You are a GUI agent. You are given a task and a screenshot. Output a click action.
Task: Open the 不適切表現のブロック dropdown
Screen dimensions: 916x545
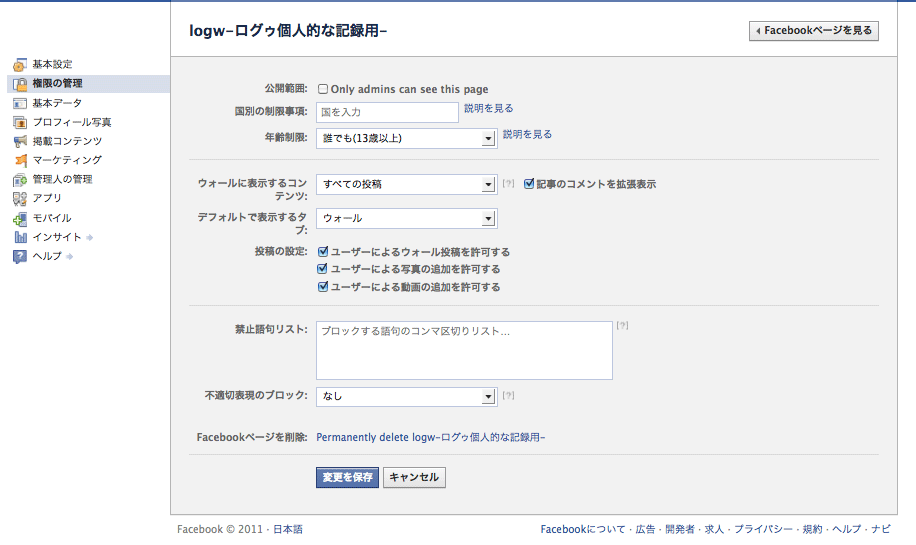(x=406, y=396)
